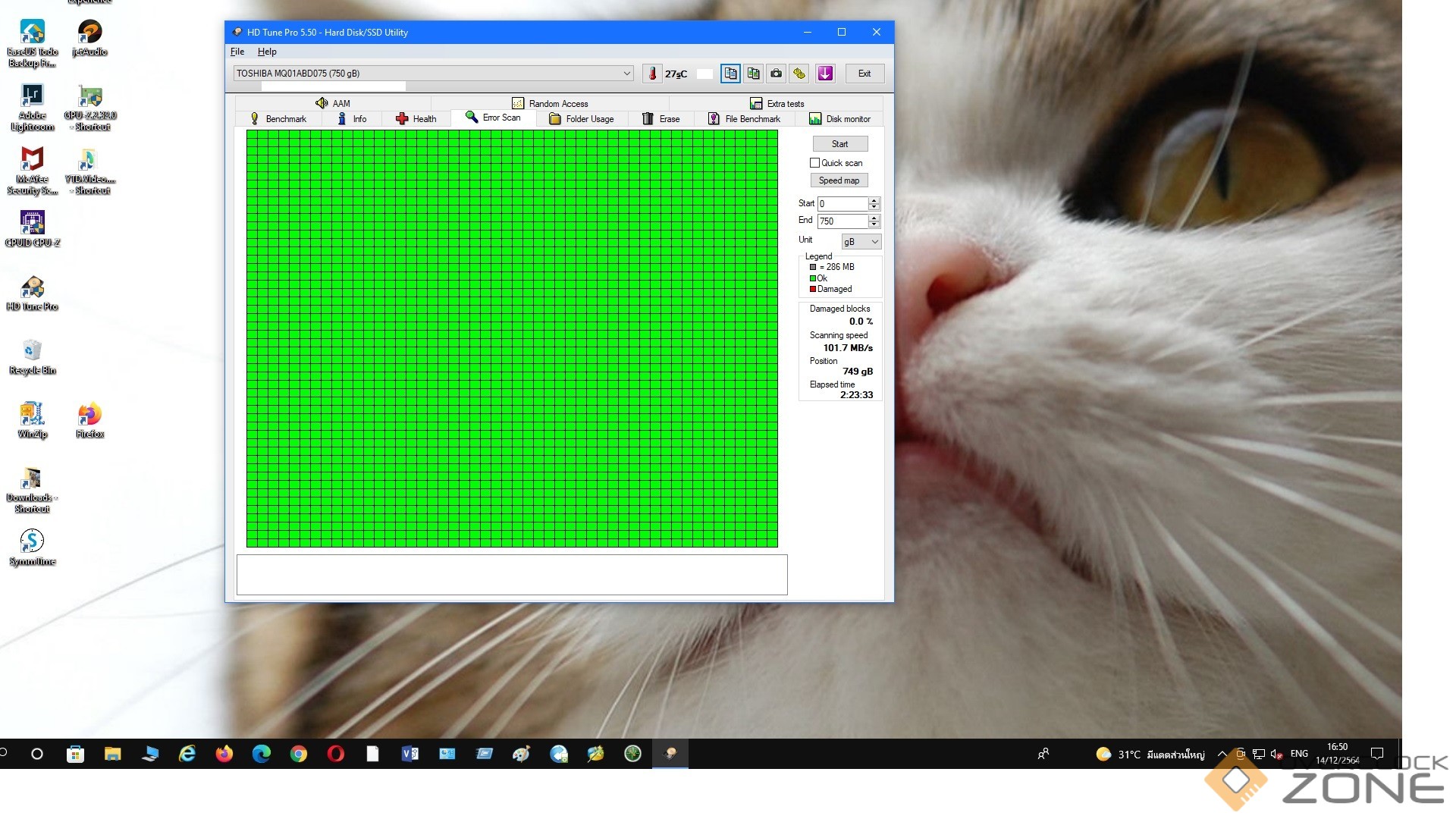This screenshot has width=1456, height=819.
Task: Open Microsoft Edge from taskbar
Action: click(x=261, y=754)
